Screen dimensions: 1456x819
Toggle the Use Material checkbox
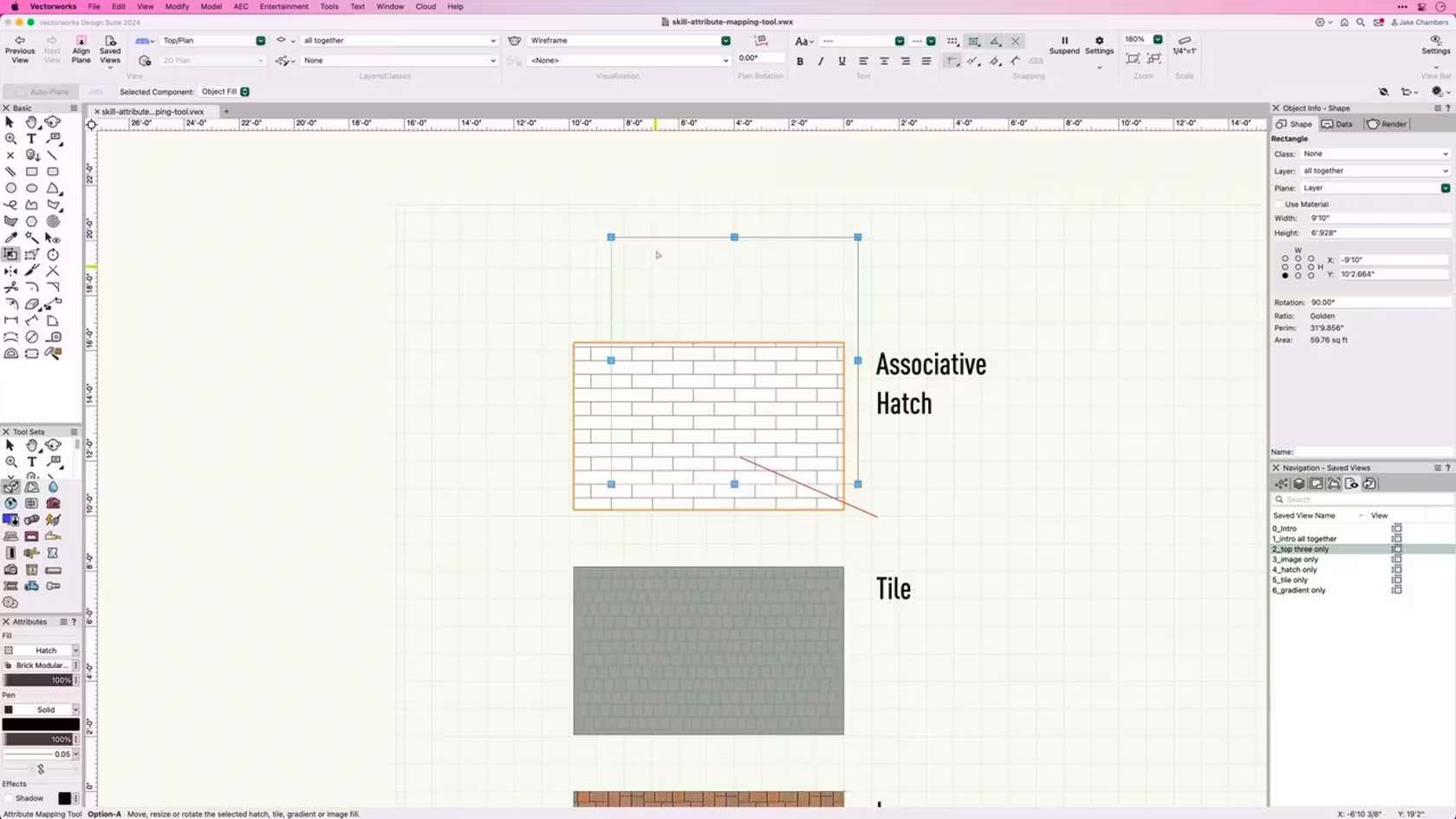coord(1279,205)
